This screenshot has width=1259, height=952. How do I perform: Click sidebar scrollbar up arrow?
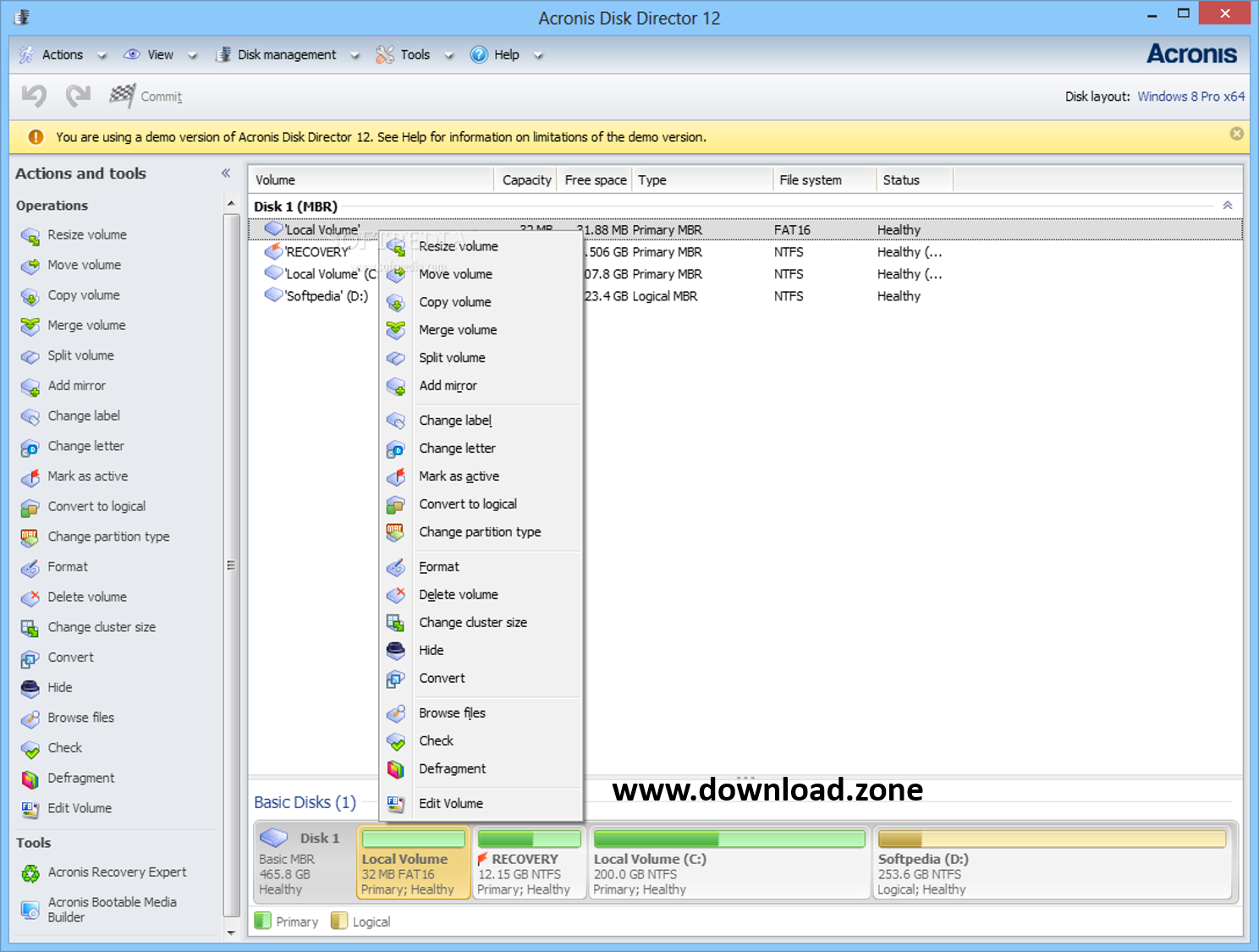click(x=231, y=204)
